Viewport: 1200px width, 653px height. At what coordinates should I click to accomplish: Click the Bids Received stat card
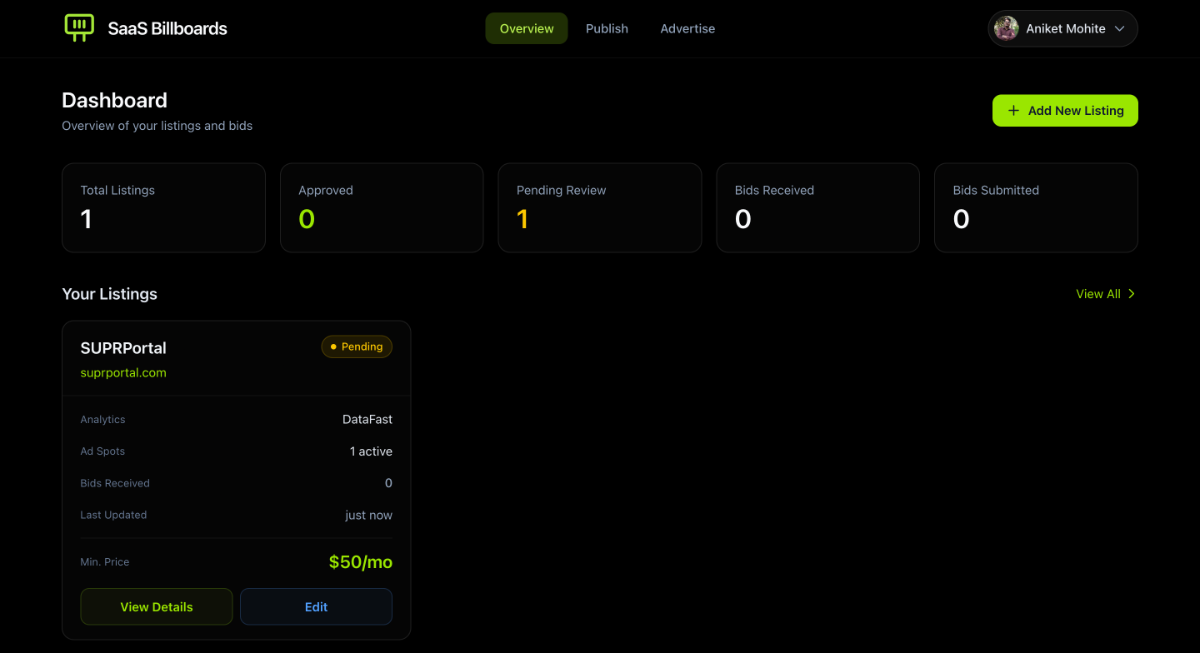[817, 207]
